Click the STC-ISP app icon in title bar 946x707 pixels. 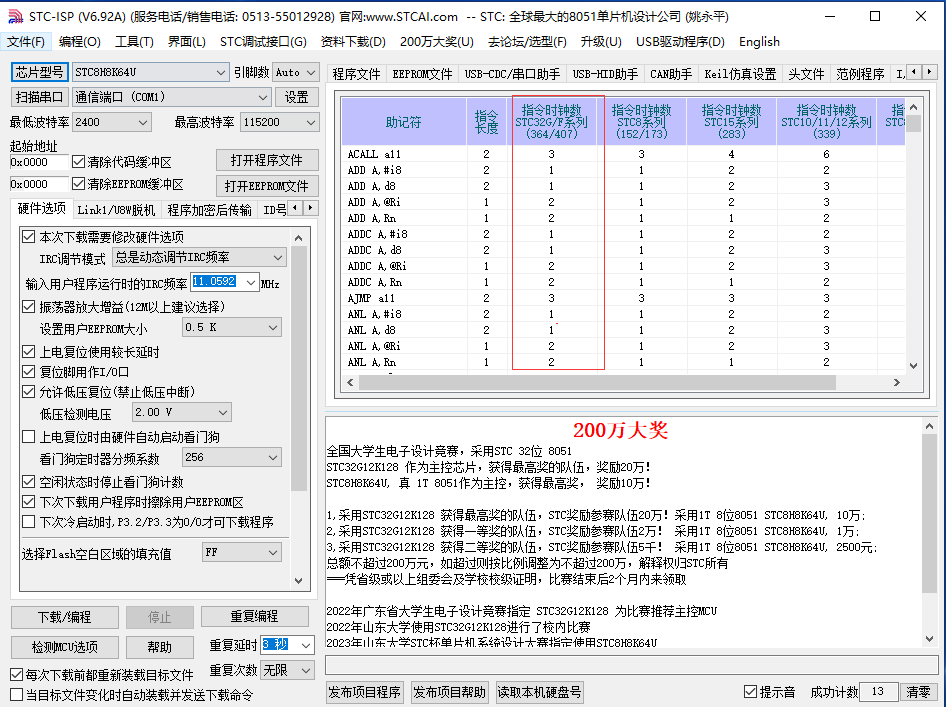pyautogui.click(x=14, y=16)
